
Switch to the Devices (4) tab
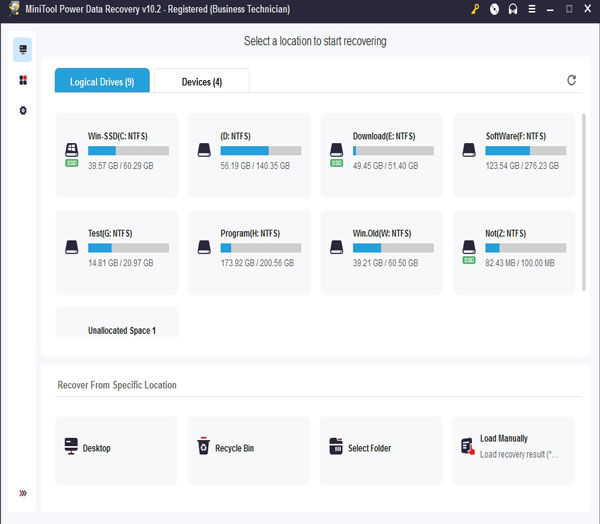[202, 82]
